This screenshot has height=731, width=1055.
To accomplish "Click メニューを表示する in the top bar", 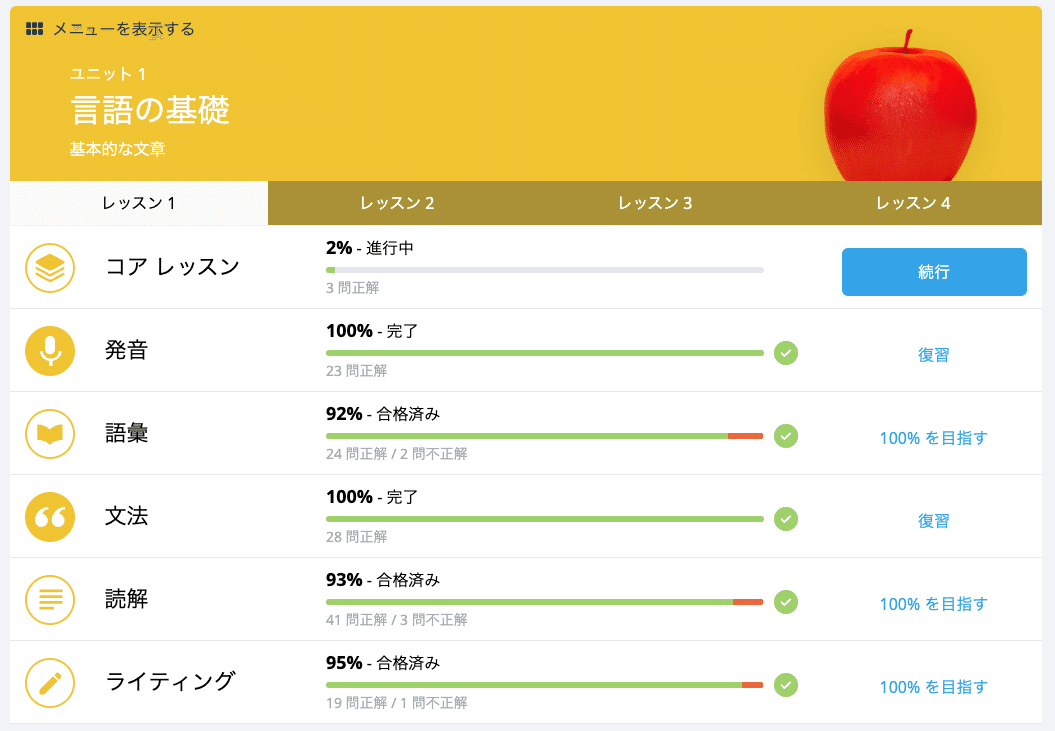I will click(x=122, y=29).
